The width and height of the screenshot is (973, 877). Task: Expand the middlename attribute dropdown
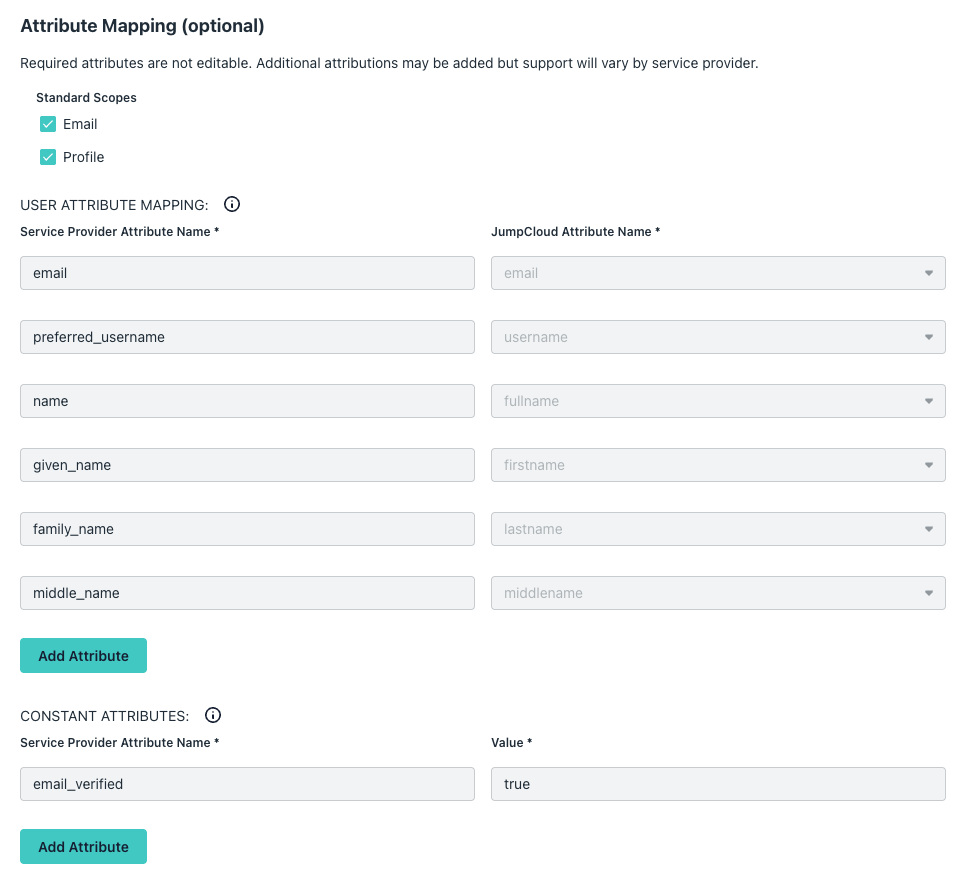coord(717,593)
